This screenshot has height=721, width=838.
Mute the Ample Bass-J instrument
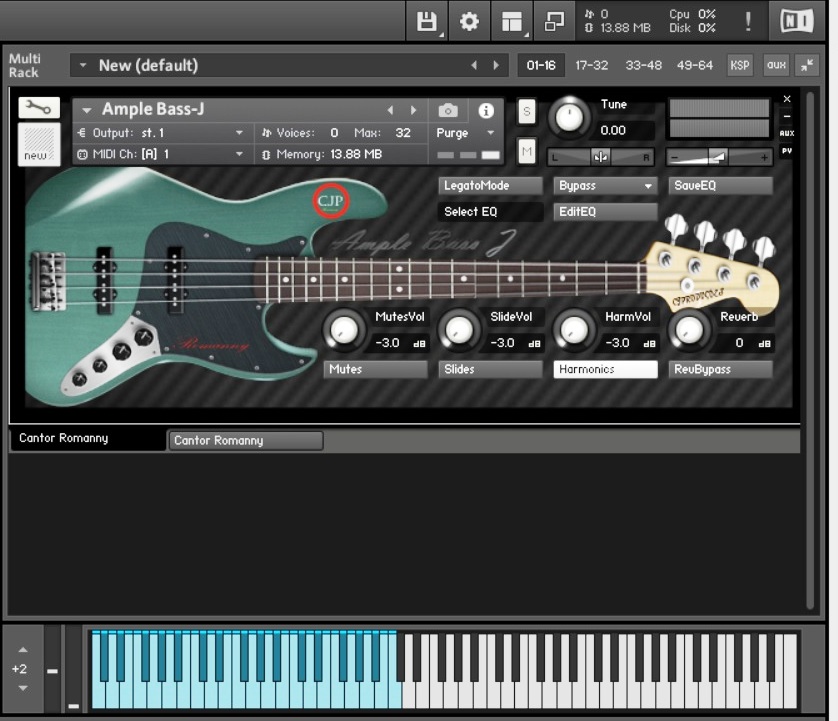(x=526, y=152)
